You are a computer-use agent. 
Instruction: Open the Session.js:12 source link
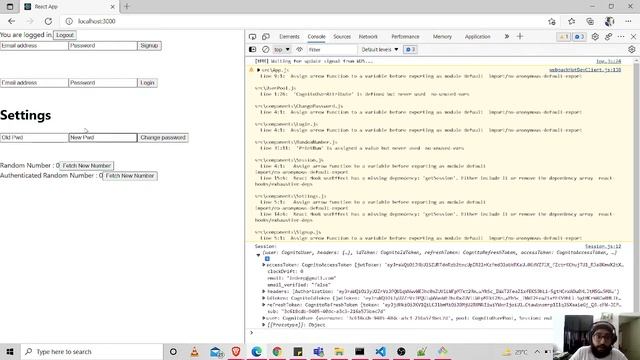(603, 247)
